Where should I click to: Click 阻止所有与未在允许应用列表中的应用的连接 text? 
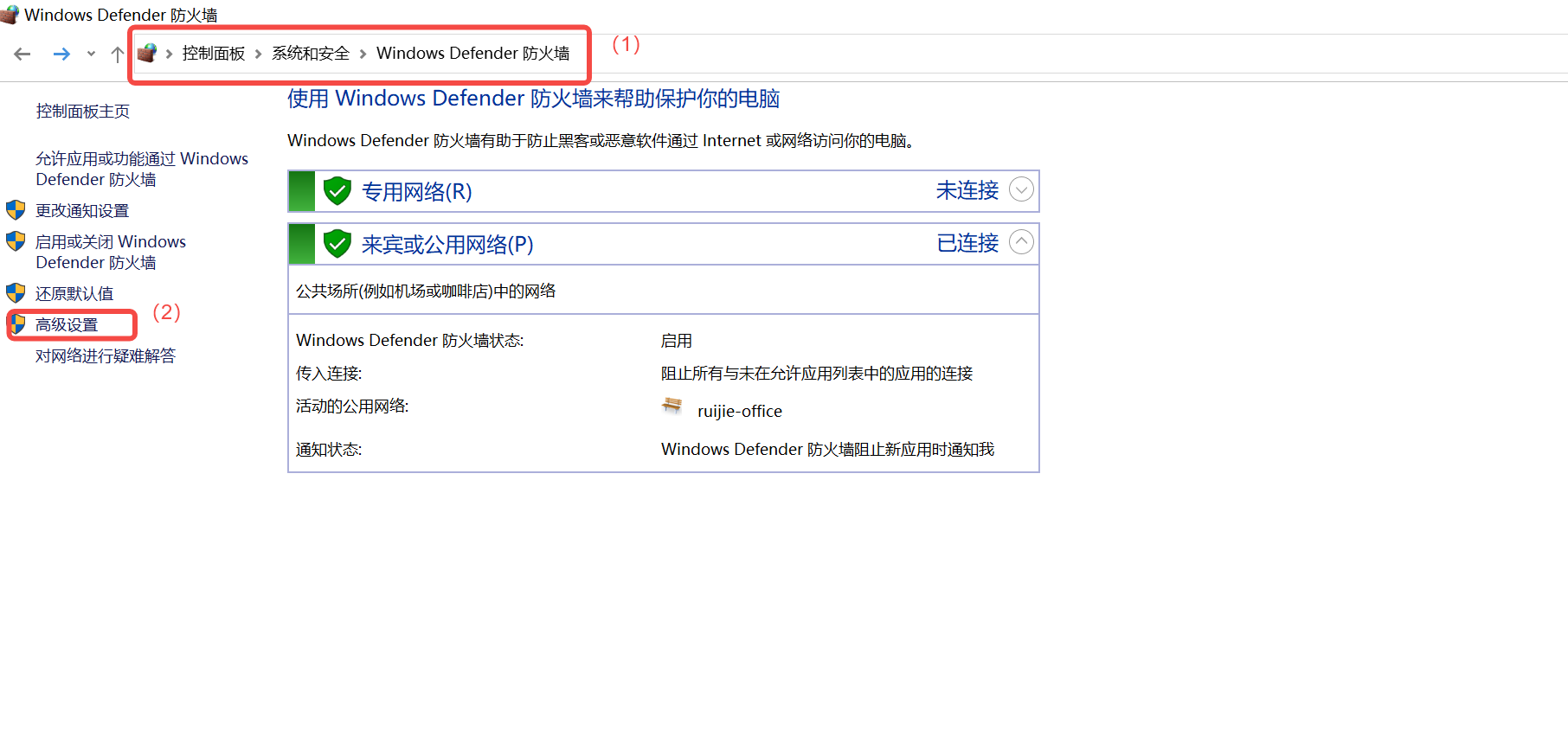coord(817,373)
